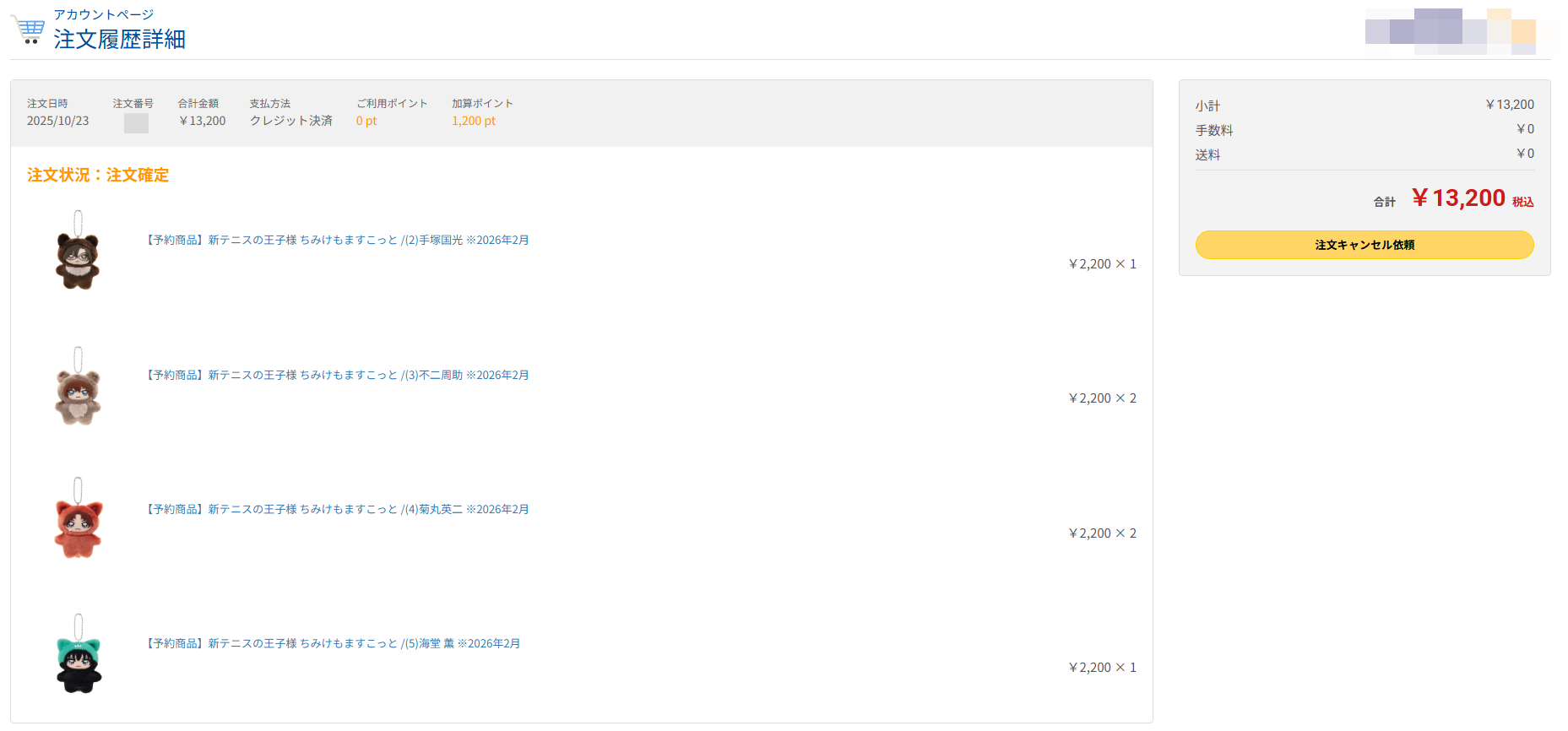
Task: Click the blurred order number field
Action: [136, 123]
